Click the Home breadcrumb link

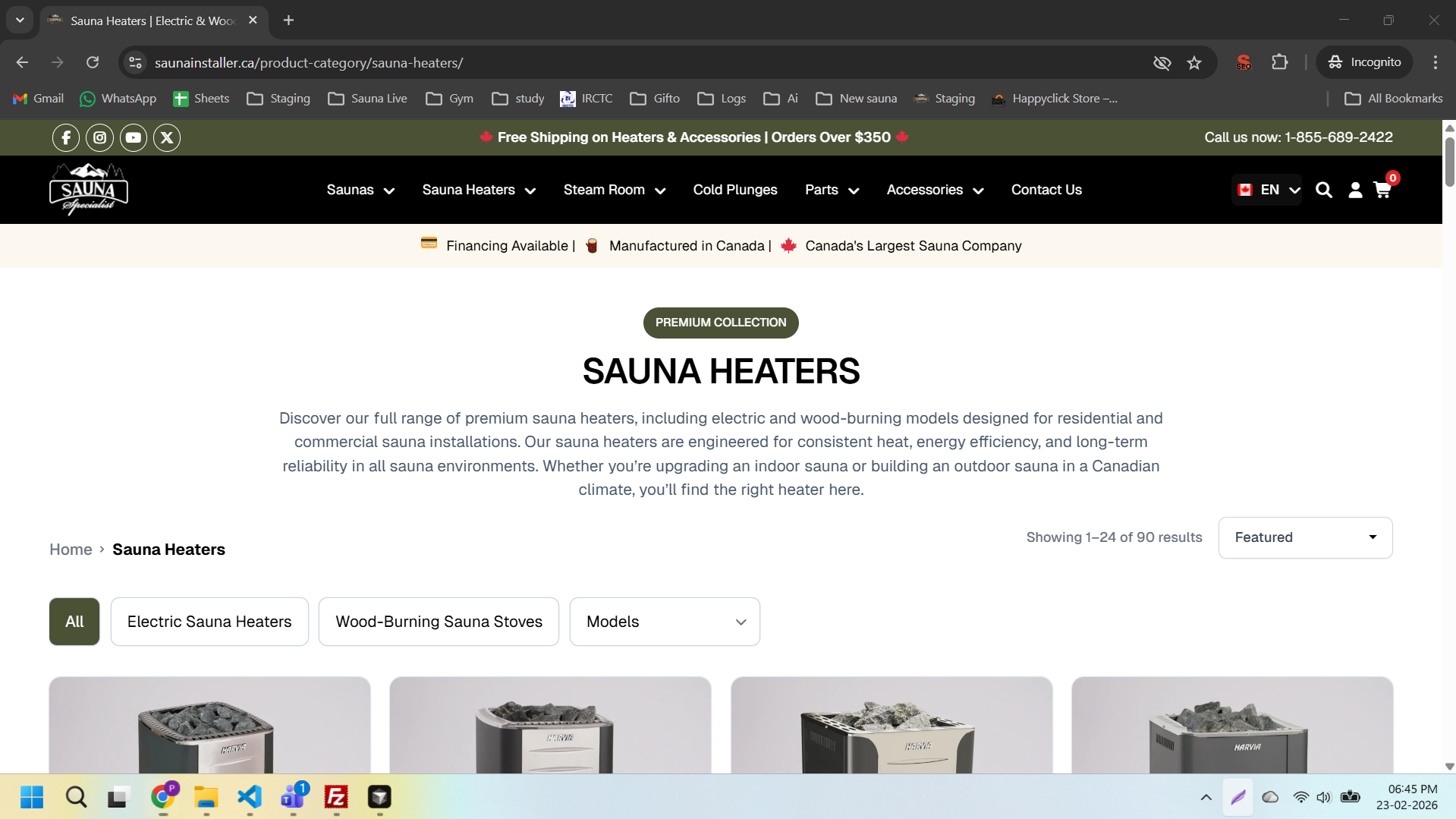(71, 550)
